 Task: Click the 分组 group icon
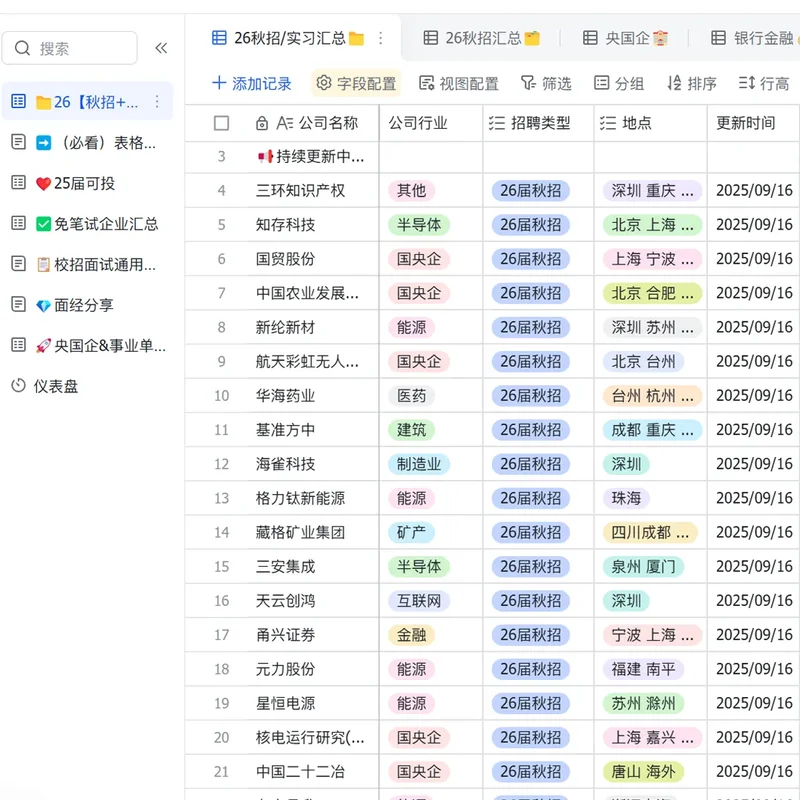pos(602,83)
